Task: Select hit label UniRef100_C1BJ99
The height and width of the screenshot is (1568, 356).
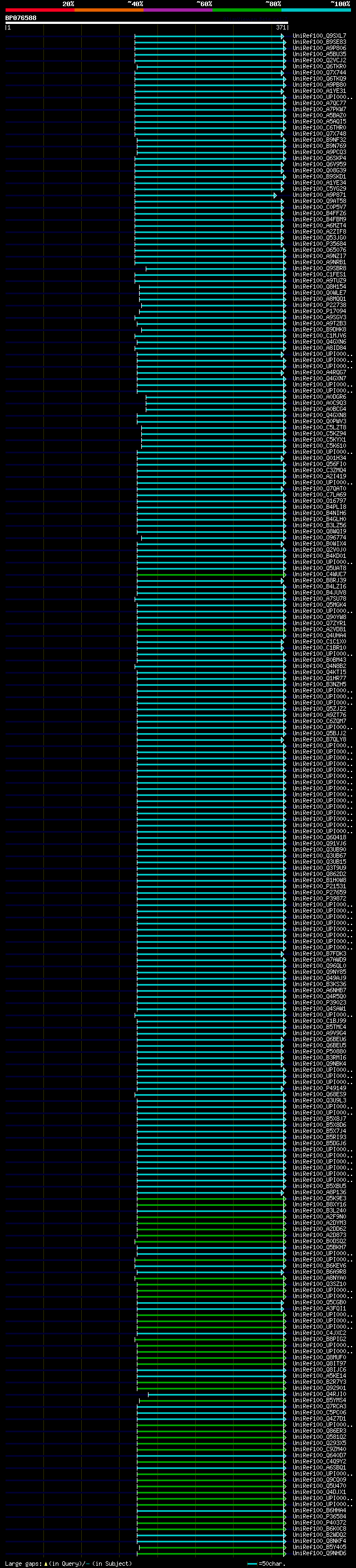Action: (x=319, y=1021)
